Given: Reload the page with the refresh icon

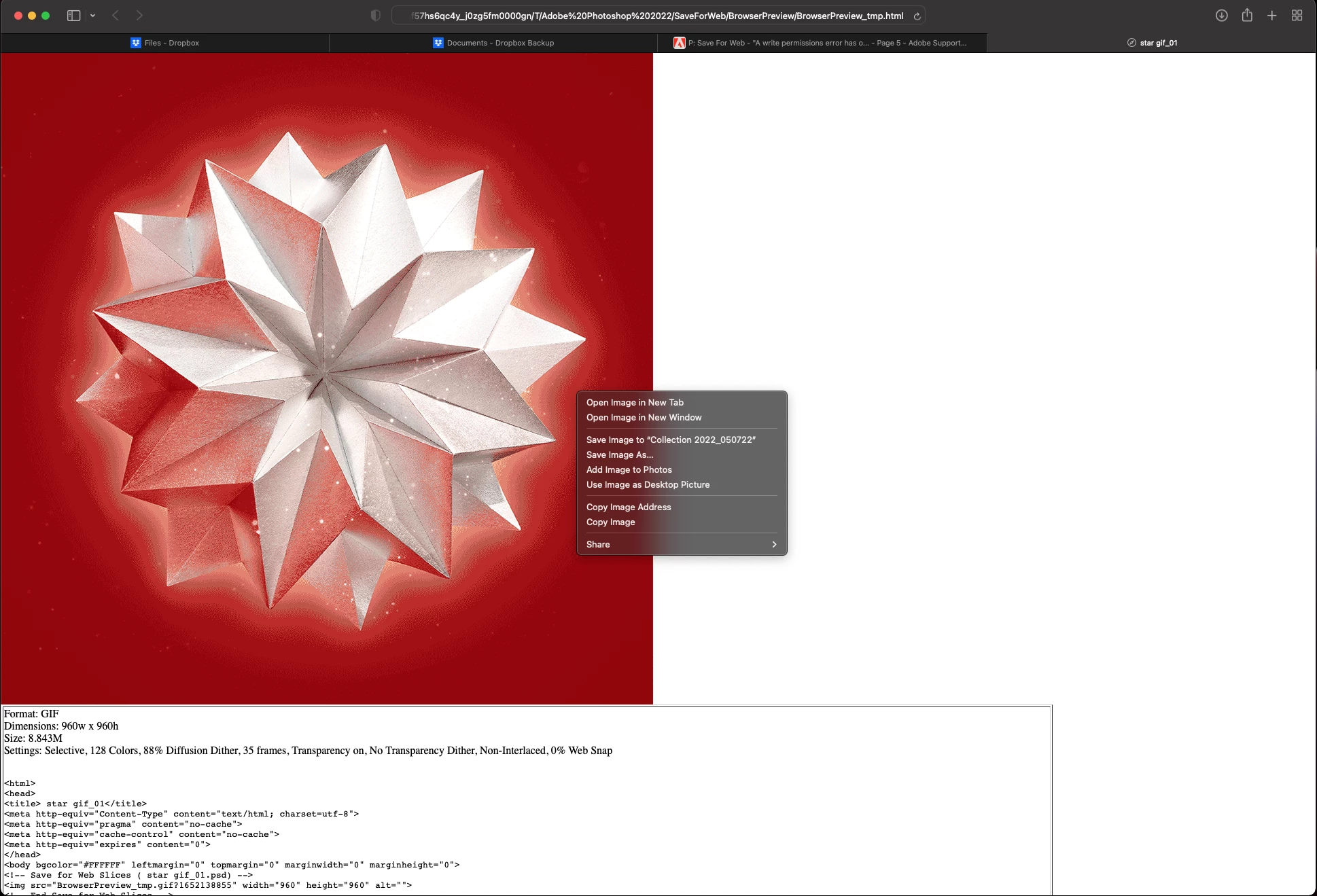Looking at the screenshot, I should pos(917,16).
